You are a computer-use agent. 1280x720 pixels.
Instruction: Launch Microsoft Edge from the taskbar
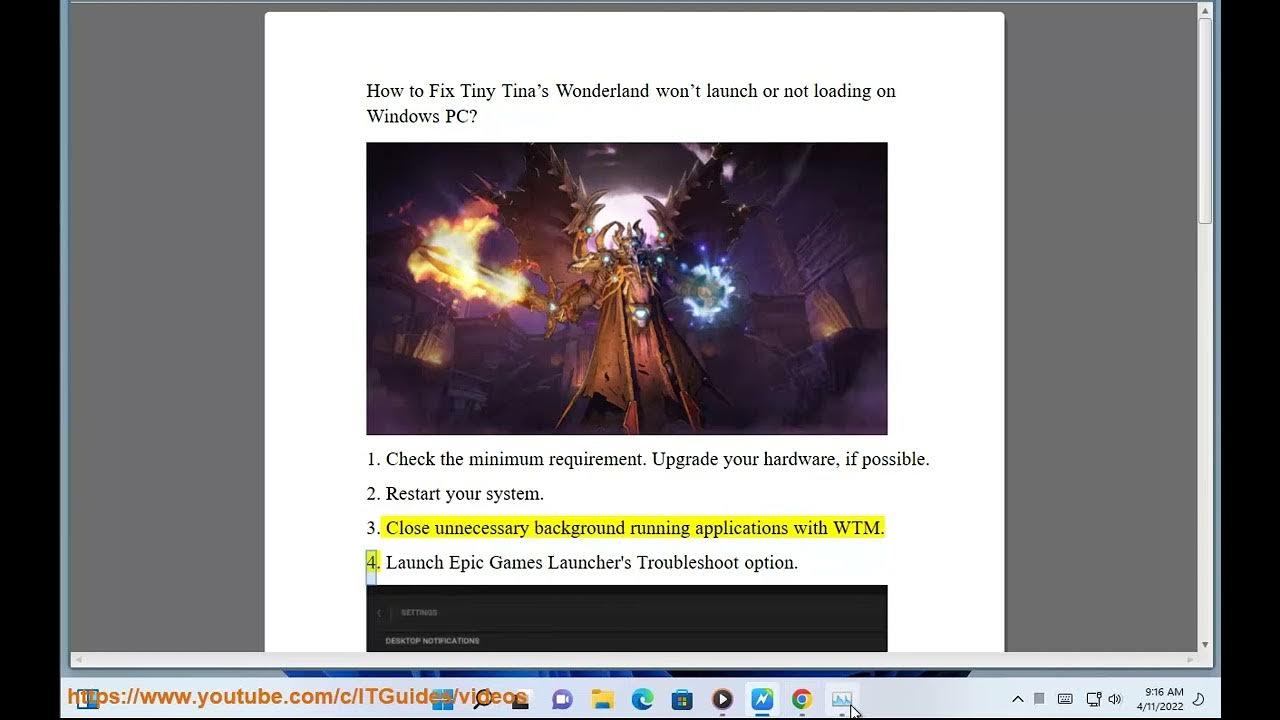point(642,699)
